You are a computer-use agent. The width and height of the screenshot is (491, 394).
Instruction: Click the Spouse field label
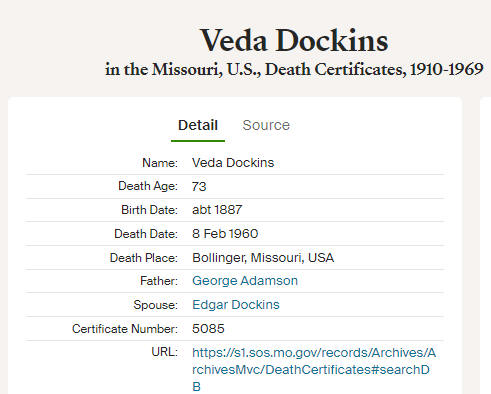click(x=155, y=305)
